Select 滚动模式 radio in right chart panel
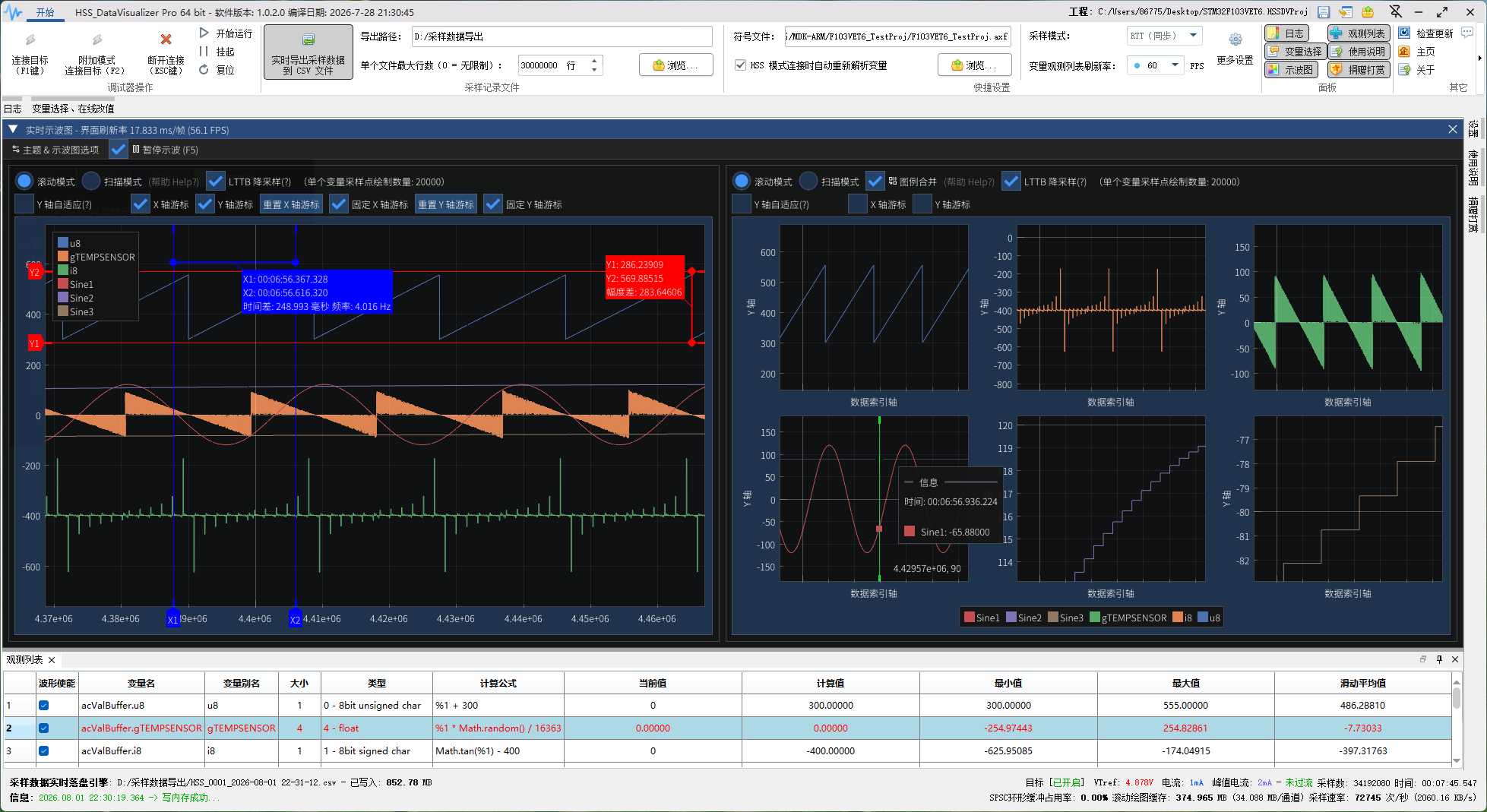 coord(742,181)
